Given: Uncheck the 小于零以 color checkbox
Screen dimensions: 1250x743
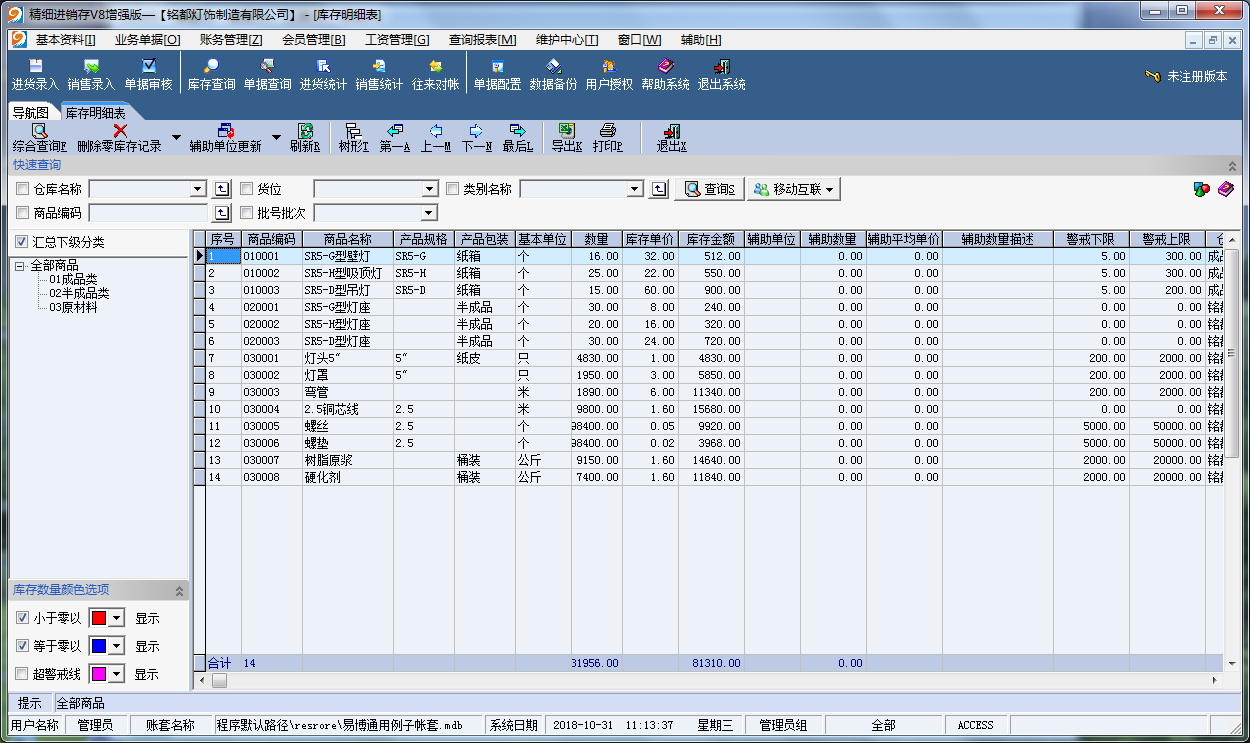Looking at the screenshot, I should [22, 618].
